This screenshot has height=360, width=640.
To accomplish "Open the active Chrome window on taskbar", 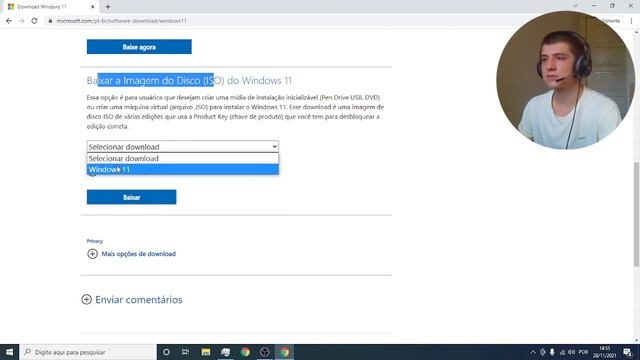I will [284, 352].
